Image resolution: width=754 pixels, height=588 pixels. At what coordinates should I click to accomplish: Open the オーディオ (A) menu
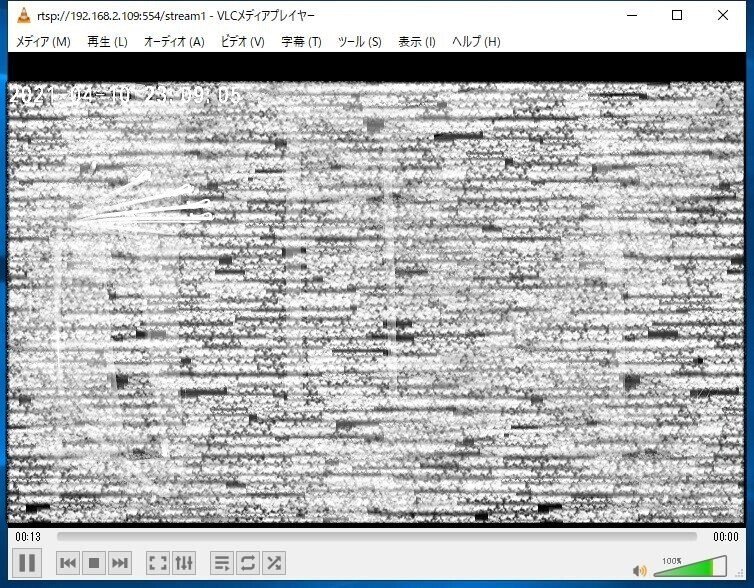point(174,42)
